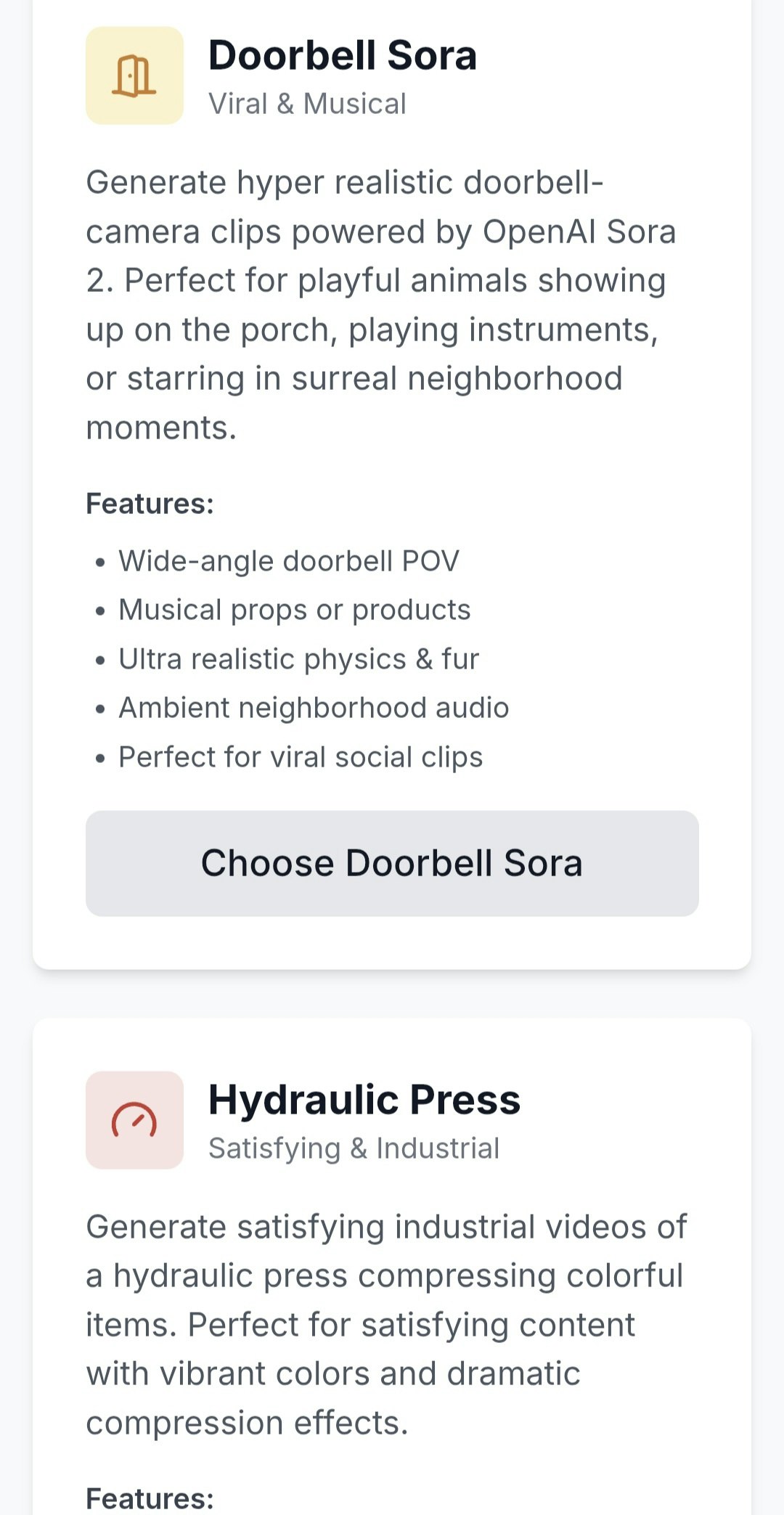
Task: Click bullet beside Ambient neighborhood audio
Action: pos(100,709)
